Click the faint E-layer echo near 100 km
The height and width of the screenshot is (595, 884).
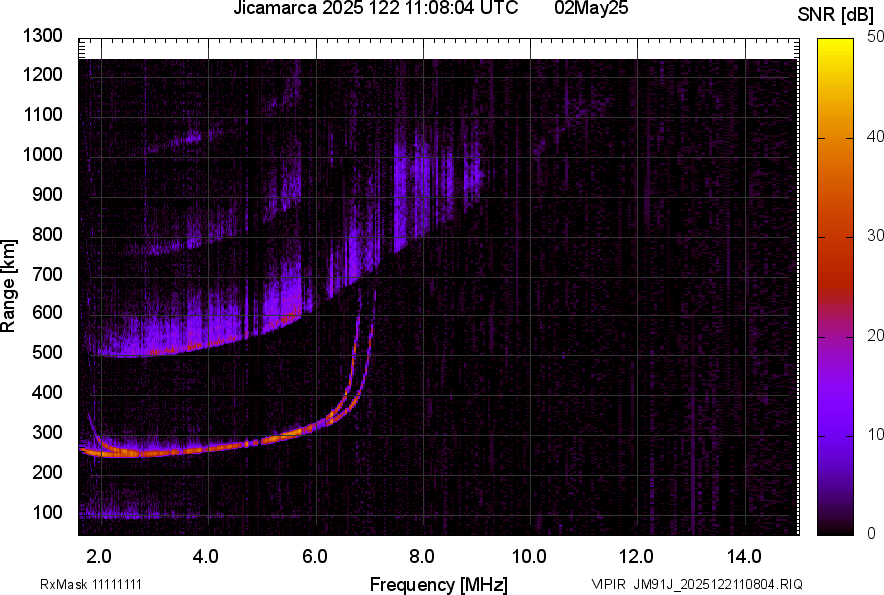pyautogui.click(x=121, y=514)
